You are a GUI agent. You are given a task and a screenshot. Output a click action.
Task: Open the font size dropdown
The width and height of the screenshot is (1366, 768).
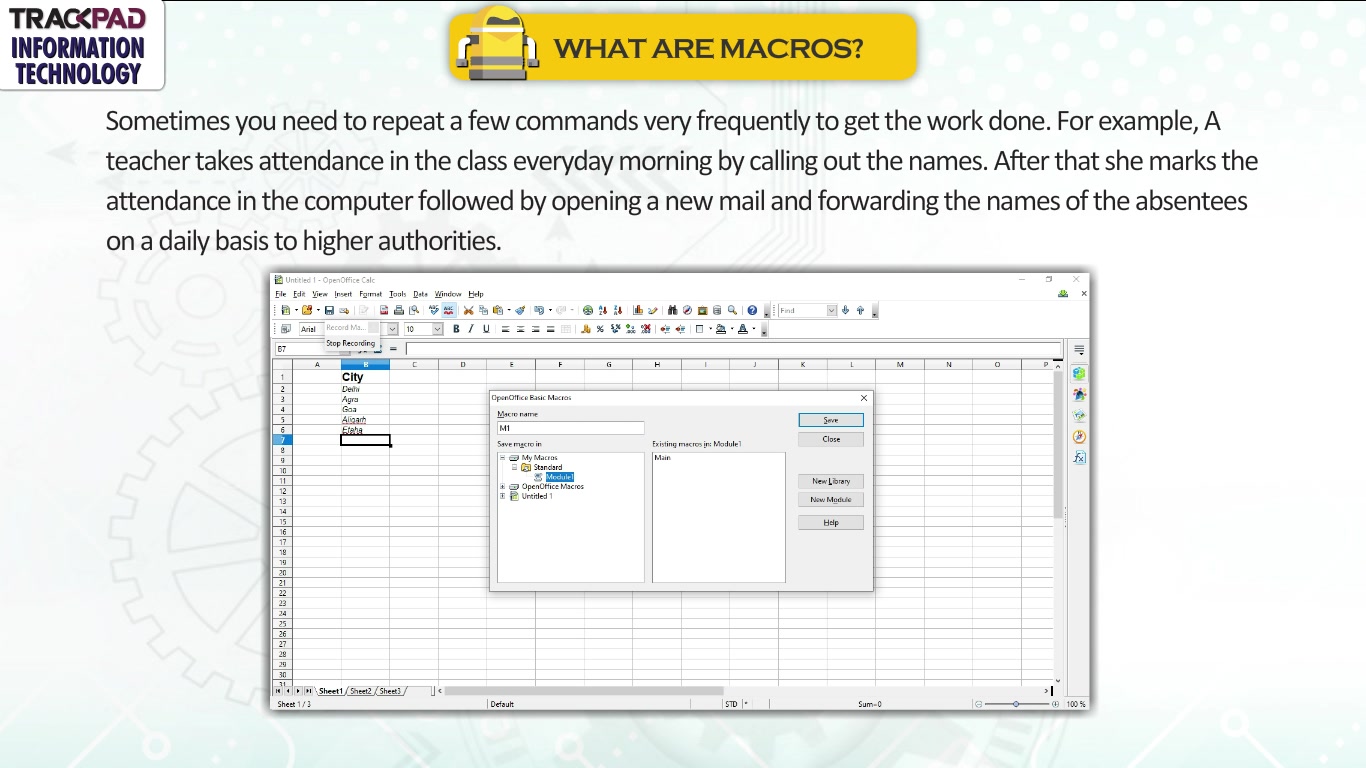pyautogui.click(x=437, y=329)
